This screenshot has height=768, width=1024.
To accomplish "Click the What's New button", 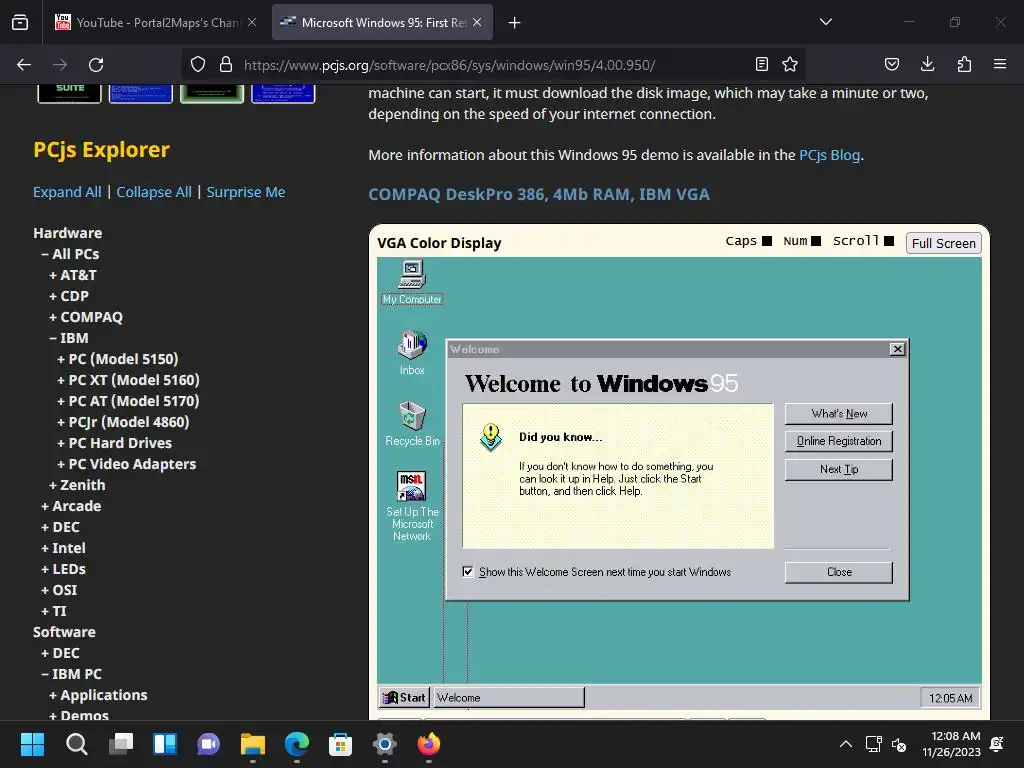I will pos(839,413).
